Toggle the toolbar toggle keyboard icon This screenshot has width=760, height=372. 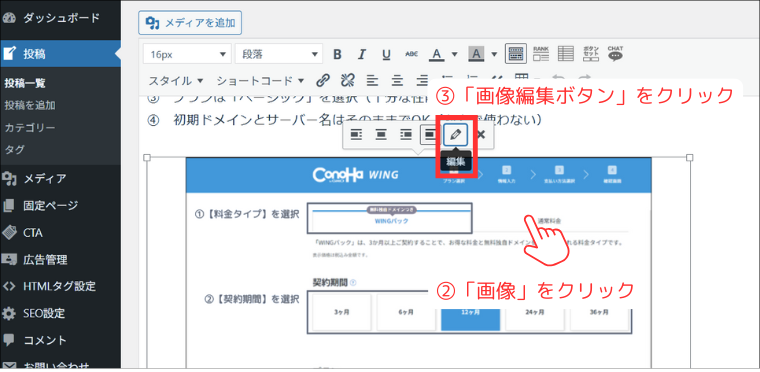pos(516,54)
